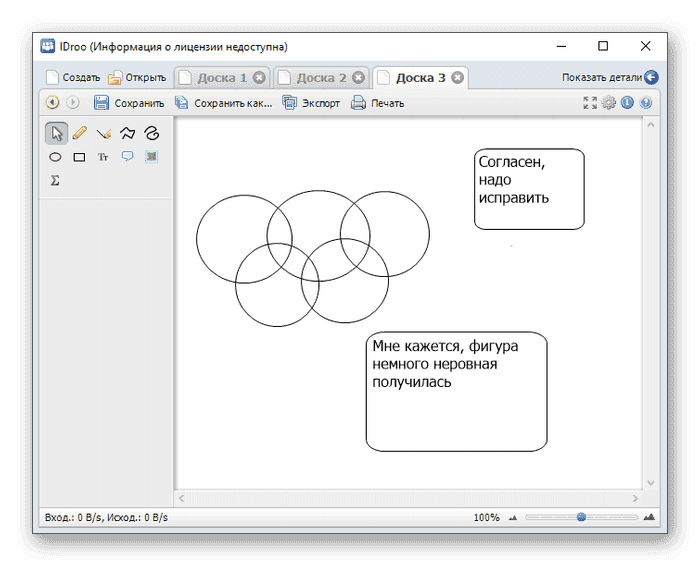
Task: Pick the speech bubble comment tool
Action: tap(127, 156)
